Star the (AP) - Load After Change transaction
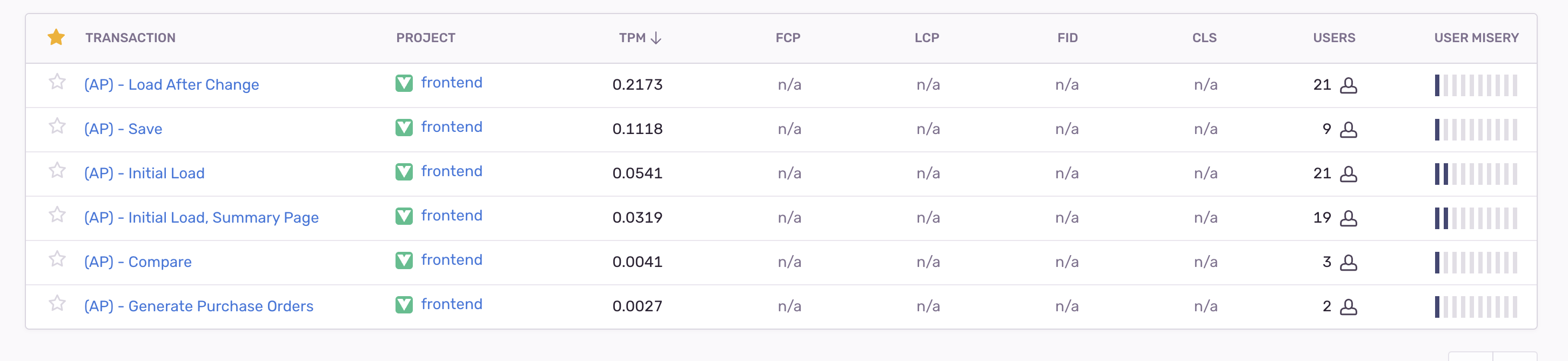Viewport: 1568px width, 361px height. coord(57,82)
